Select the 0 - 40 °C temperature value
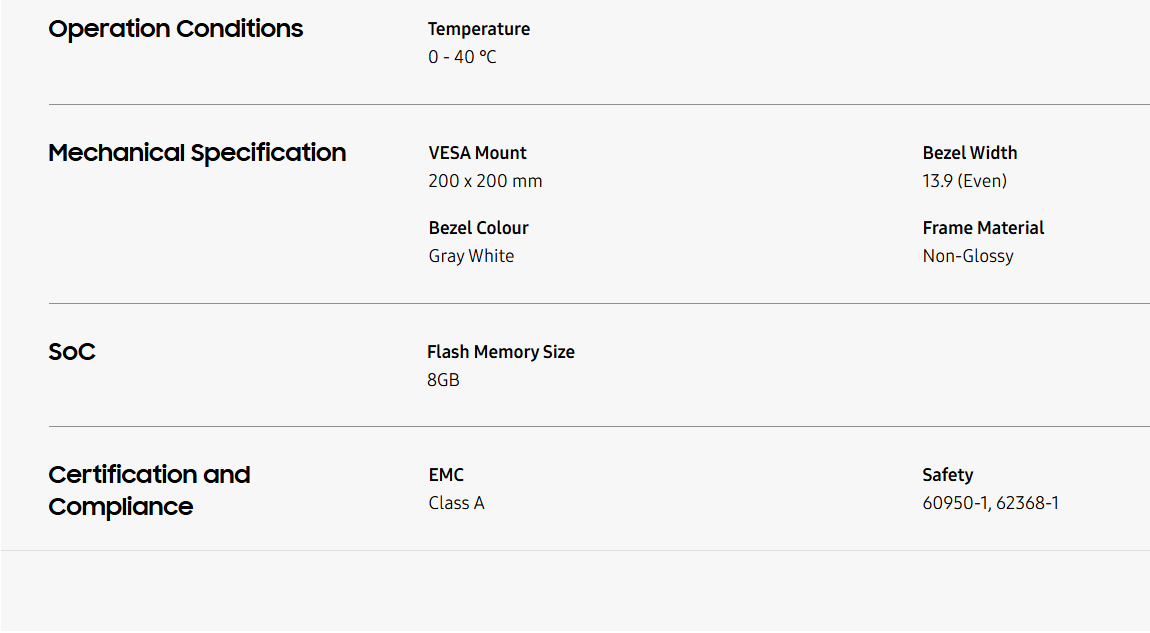Screen dimensions: 1150x633 coord(462,57)
